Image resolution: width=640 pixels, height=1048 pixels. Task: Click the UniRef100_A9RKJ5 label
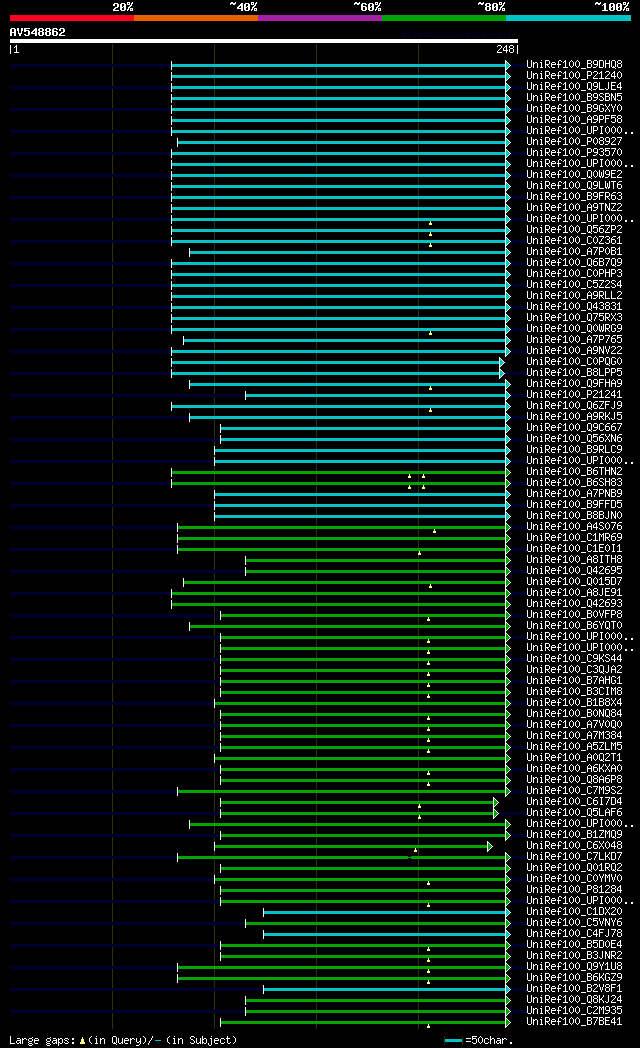574,416
